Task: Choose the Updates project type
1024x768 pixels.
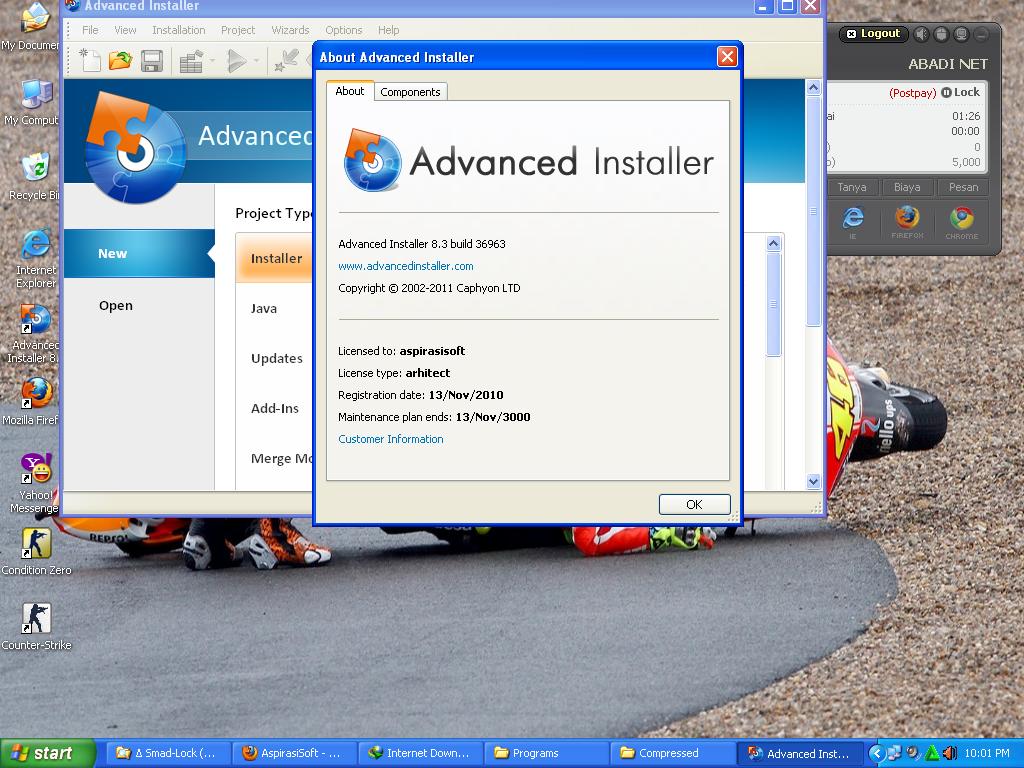Action: point(276,359)
